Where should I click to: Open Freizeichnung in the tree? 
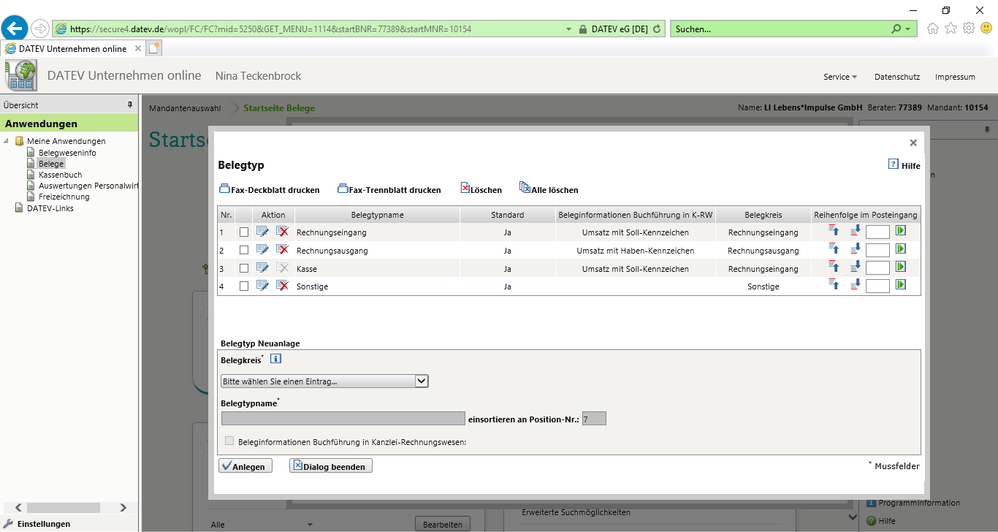point(64,197)
